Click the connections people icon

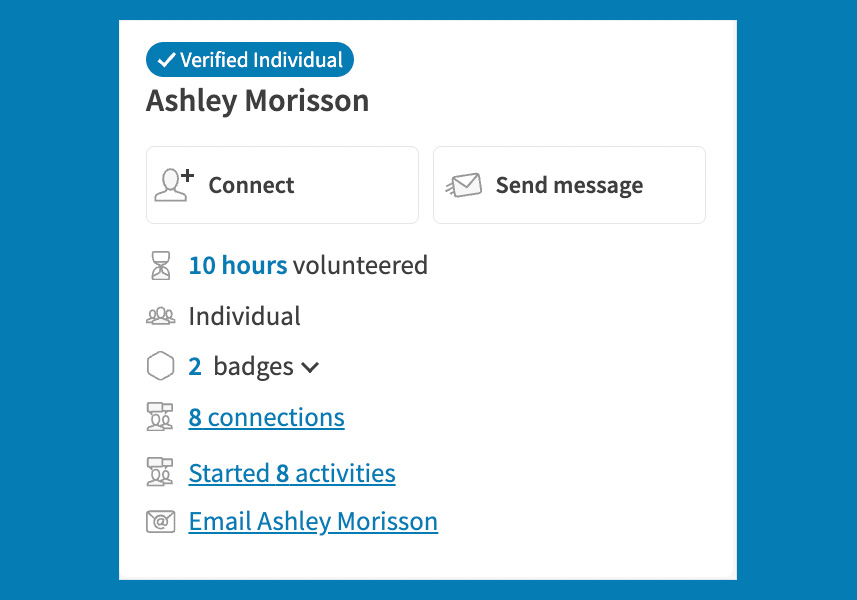point(160,417)
